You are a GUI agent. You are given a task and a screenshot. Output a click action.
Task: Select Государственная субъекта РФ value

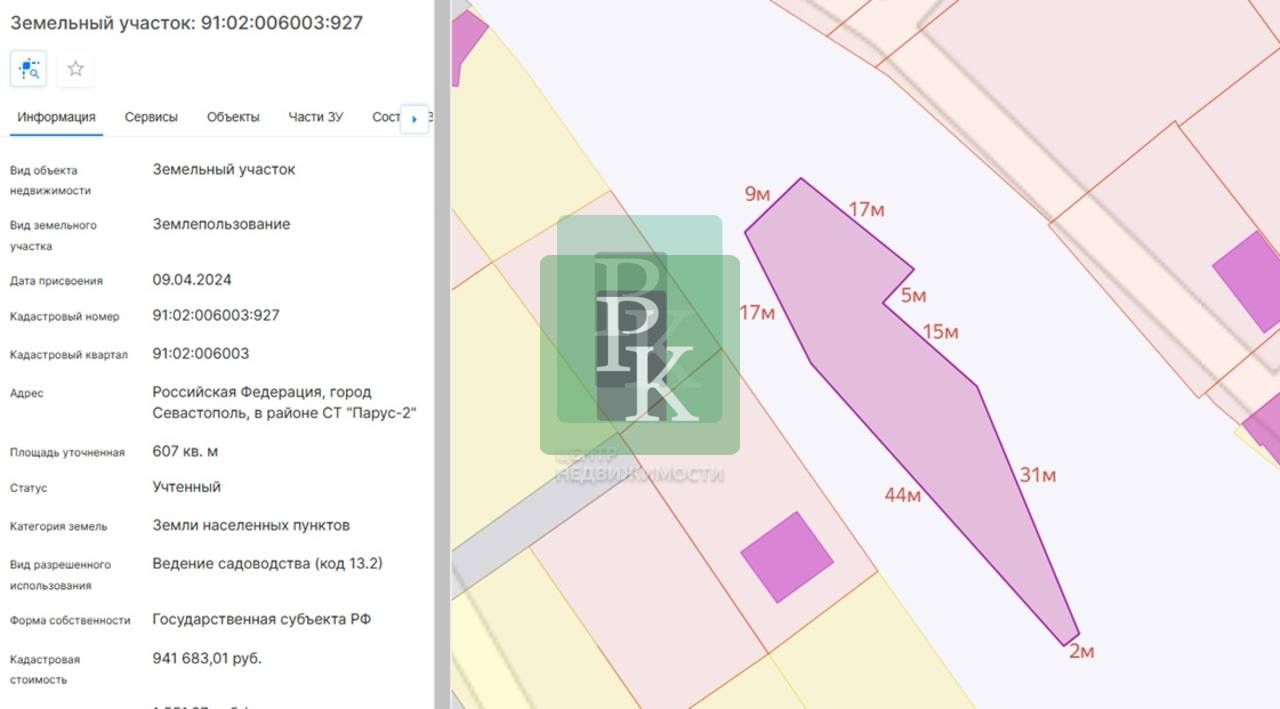point(262,619)
